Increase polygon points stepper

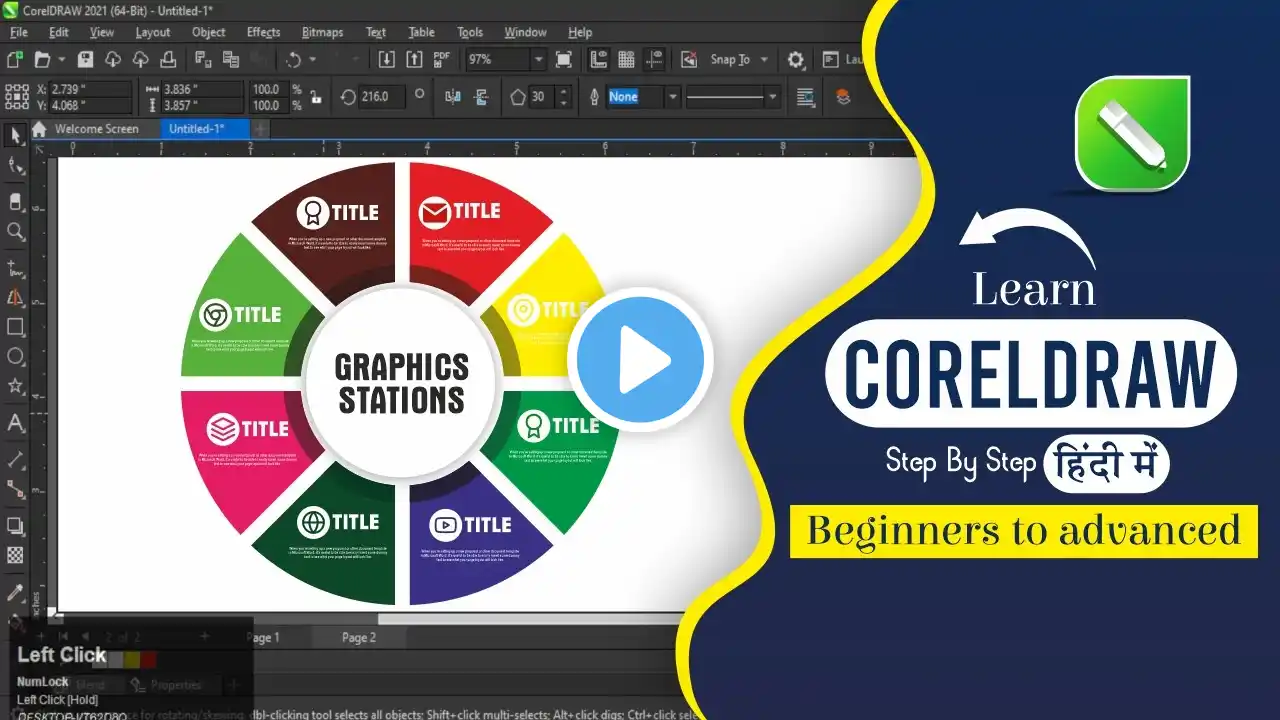pos(564,92)
